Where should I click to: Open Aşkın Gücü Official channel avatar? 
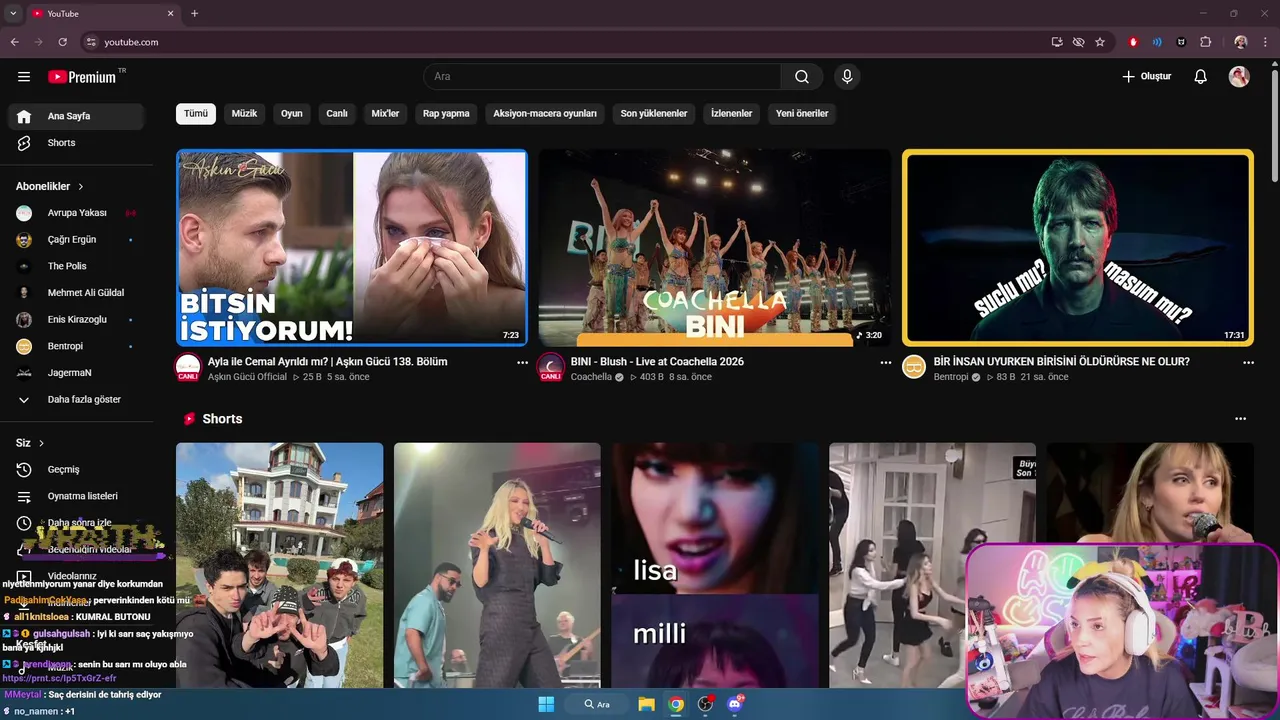[x=188, y=367]
